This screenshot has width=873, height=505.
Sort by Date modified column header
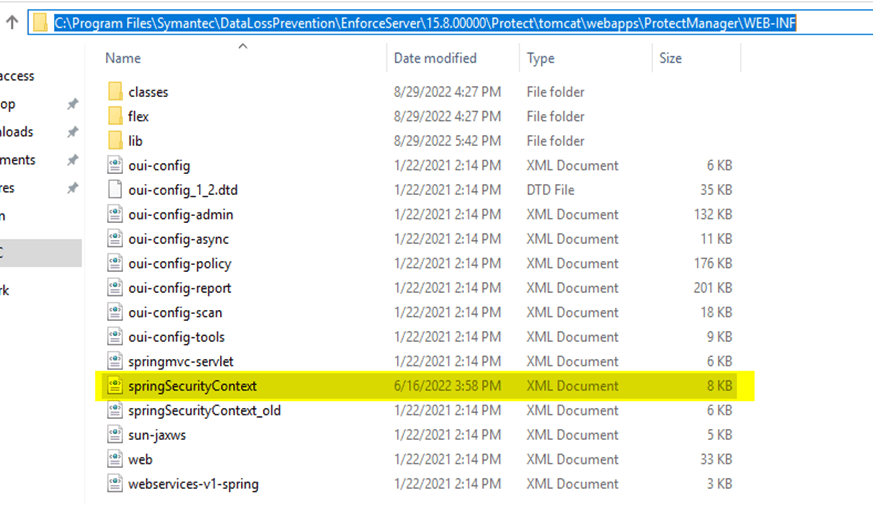click(435, 59)
